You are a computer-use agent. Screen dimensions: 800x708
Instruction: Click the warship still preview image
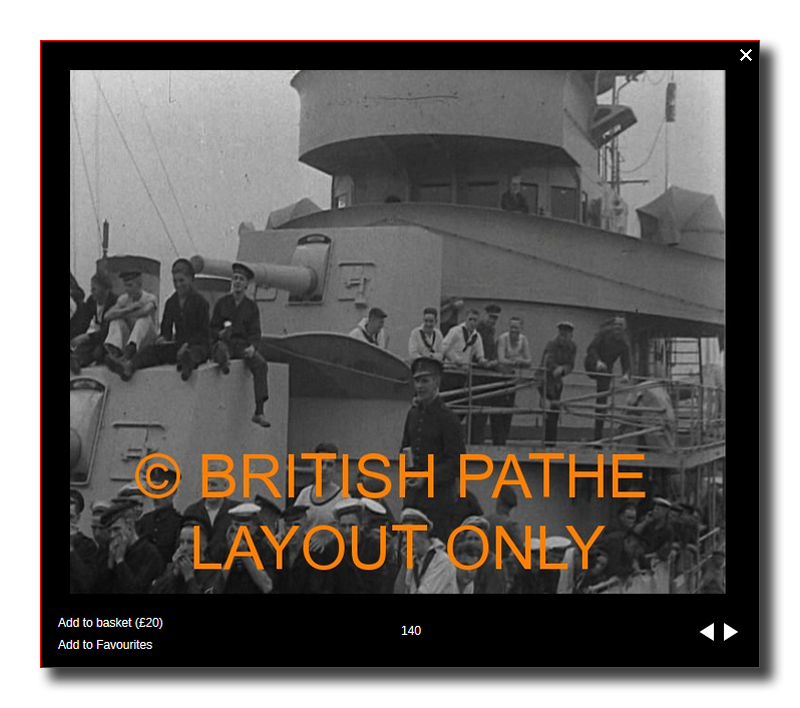coord(397,332)
